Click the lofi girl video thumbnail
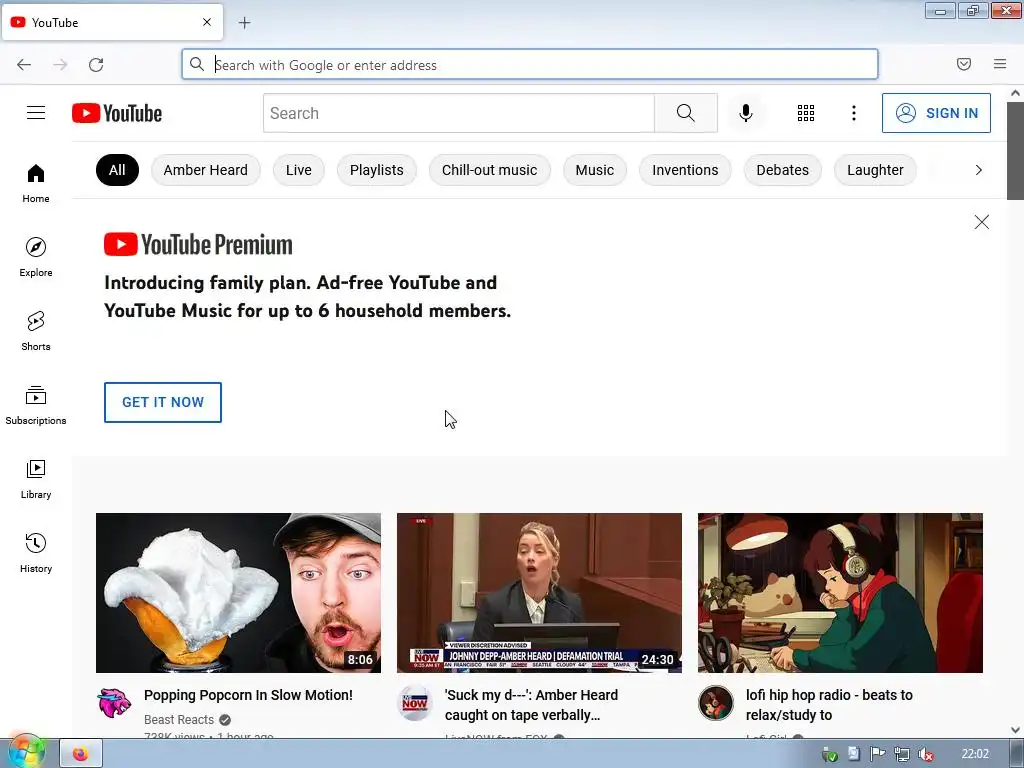 [840, 593]
